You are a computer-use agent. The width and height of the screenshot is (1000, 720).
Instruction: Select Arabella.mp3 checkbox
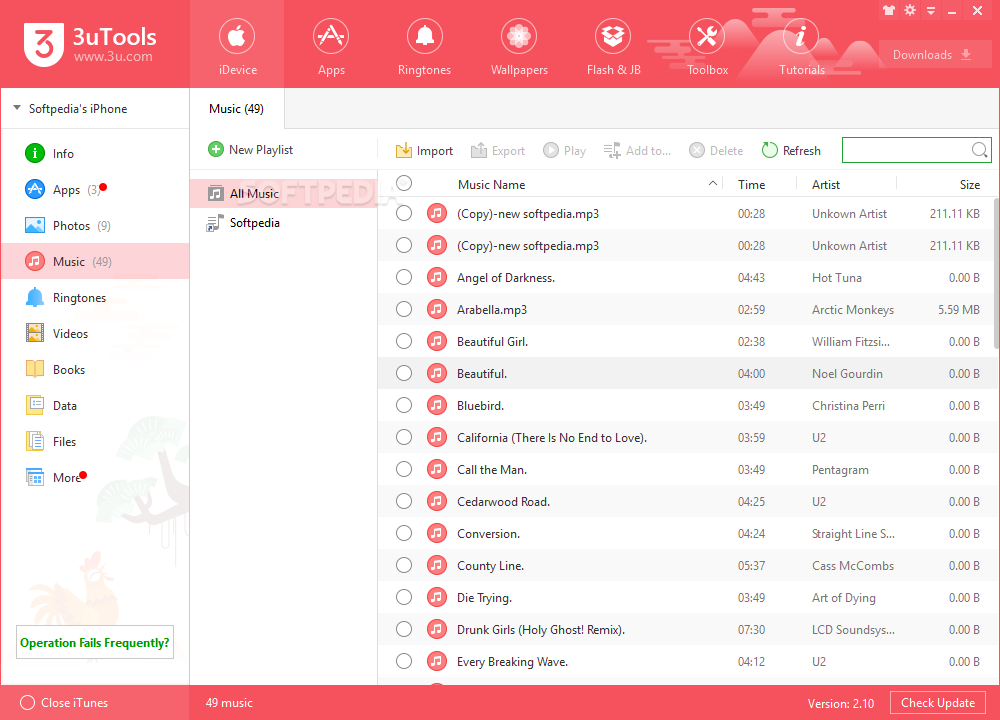(x=404, y=309)
